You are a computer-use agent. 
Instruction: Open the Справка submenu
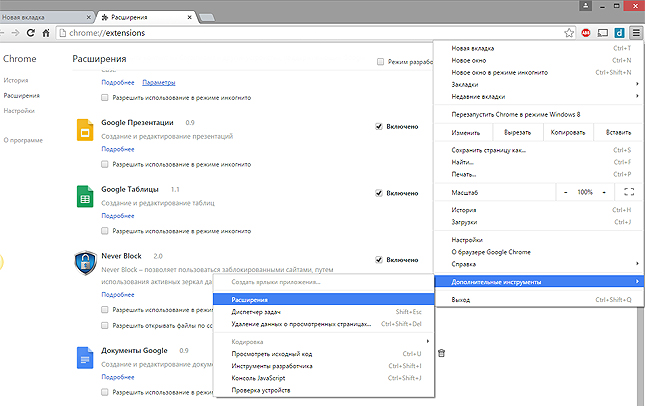[539, 264]
